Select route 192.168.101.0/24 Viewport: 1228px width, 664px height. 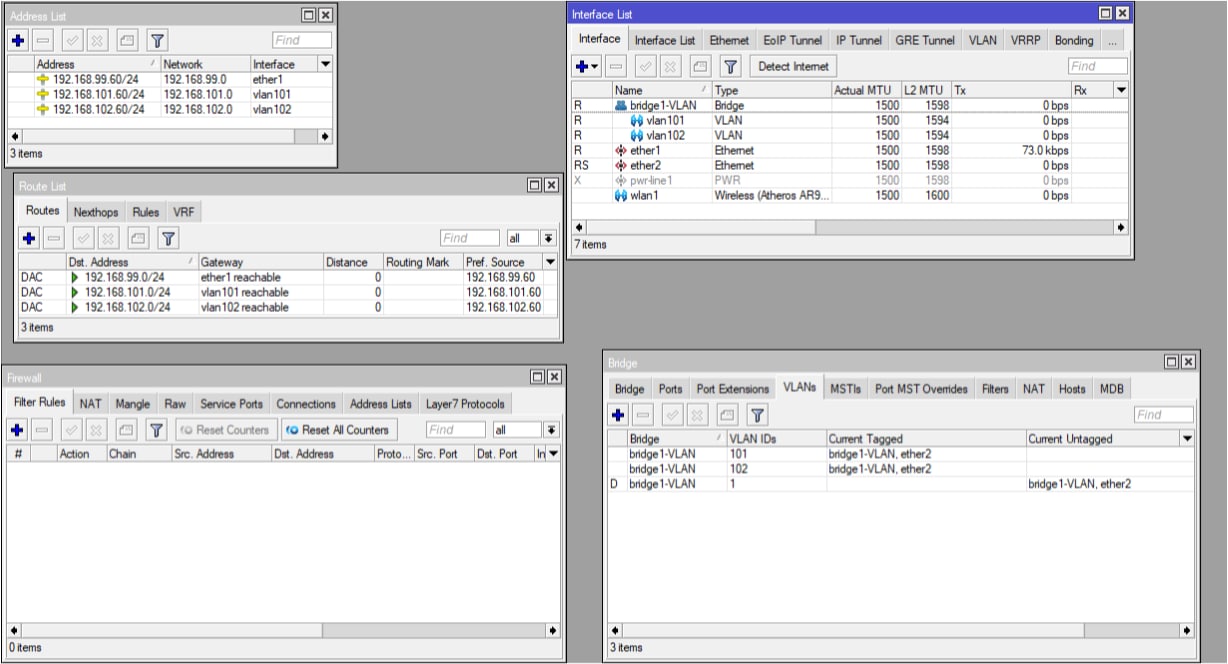coord(287,292)
